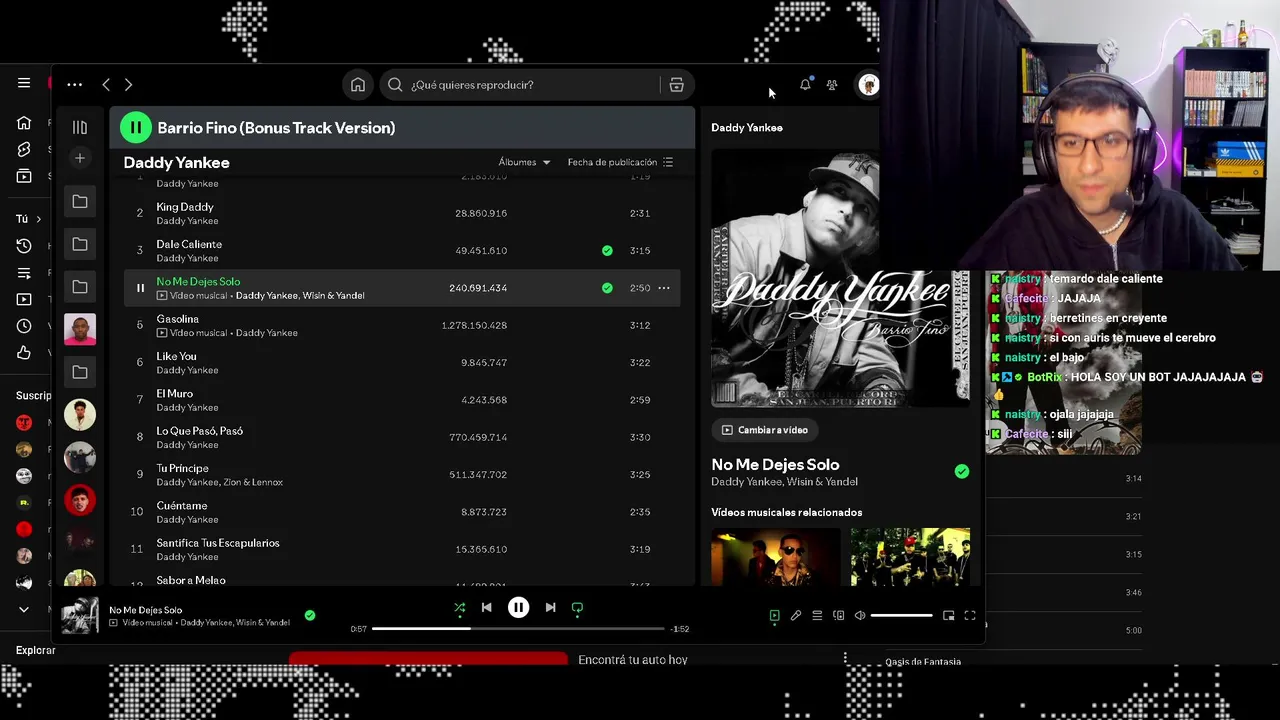Select the King Daddy track row
The width and height of the screenshot is (1280, 720).
(x=402, y=213)
